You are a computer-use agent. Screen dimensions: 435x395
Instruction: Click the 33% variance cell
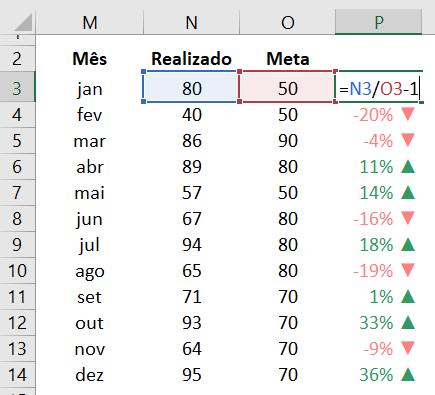(x=379, y=323)
